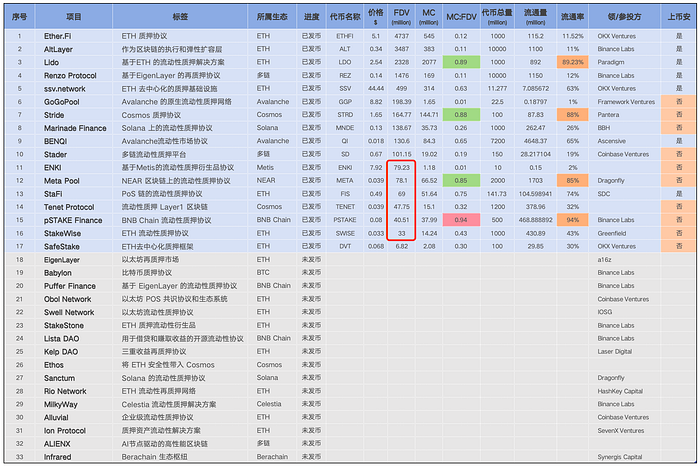Viewport: 700px width, 467px height.
Task: Click the 项目 column header
Action: pos(74,18)
